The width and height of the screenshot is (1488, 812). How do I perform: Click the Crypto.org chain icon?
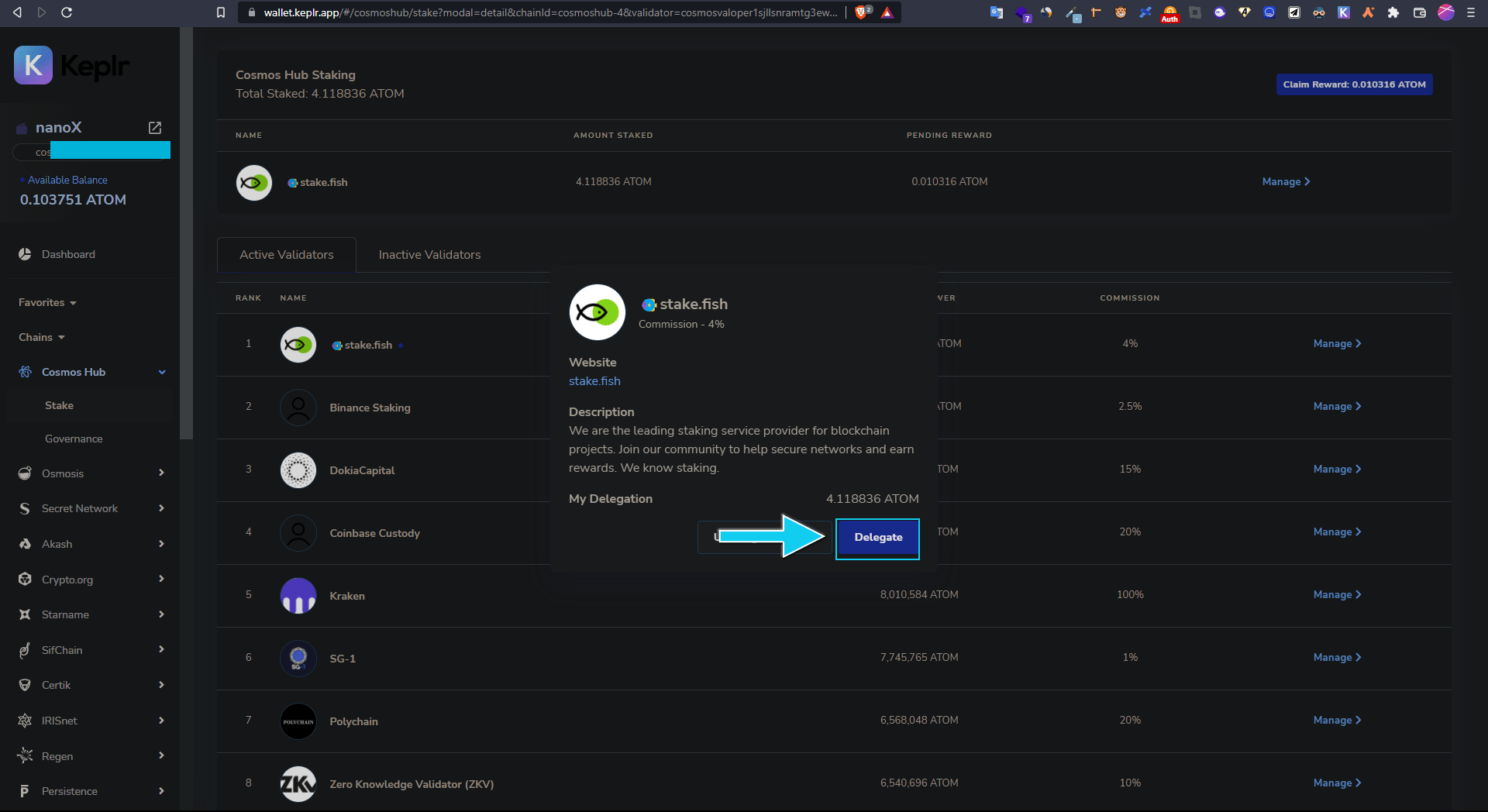click(25, 580)
